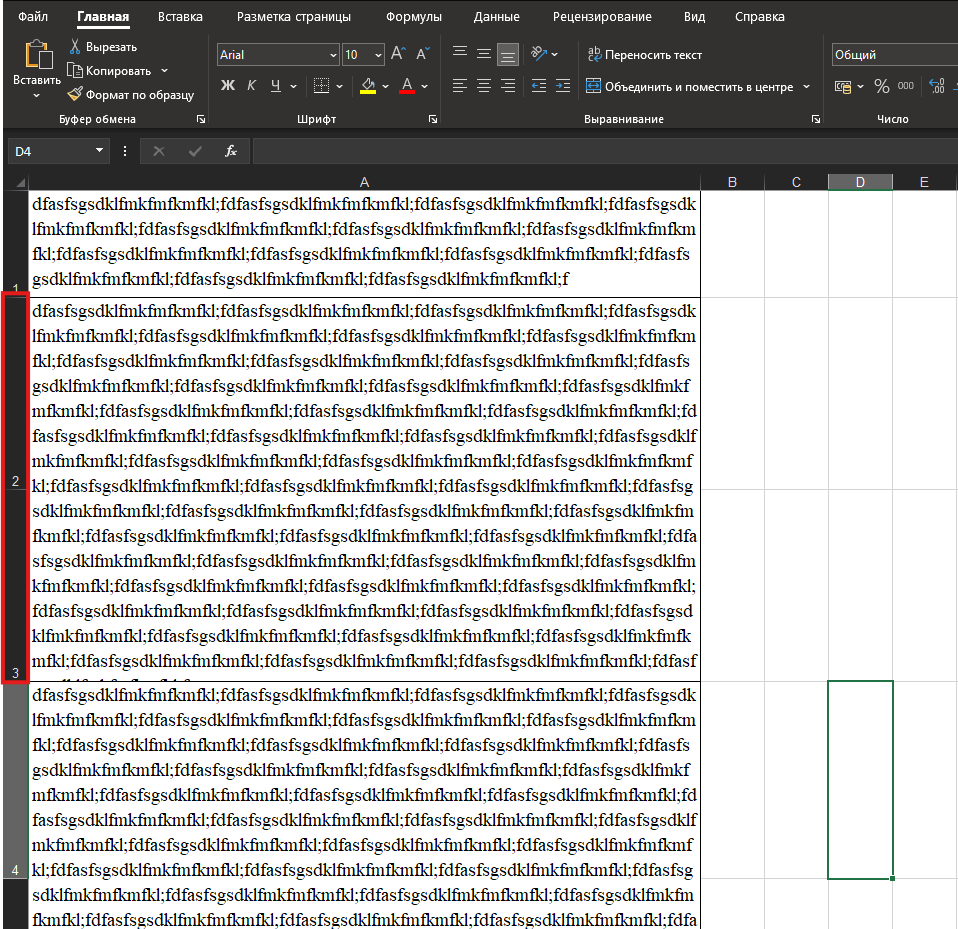Click the Copy (Копировать) button
The width and height of the screenshot is (958, 929).
pos(110,71)
